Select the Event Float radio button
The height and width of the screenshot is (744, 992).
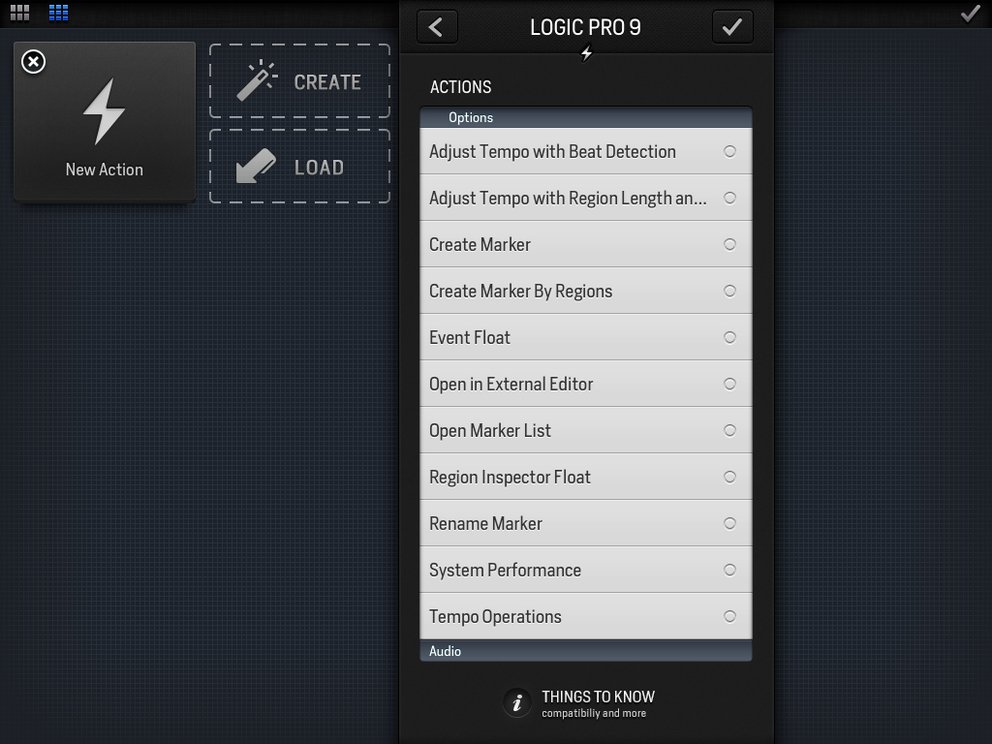coord(729,337)
